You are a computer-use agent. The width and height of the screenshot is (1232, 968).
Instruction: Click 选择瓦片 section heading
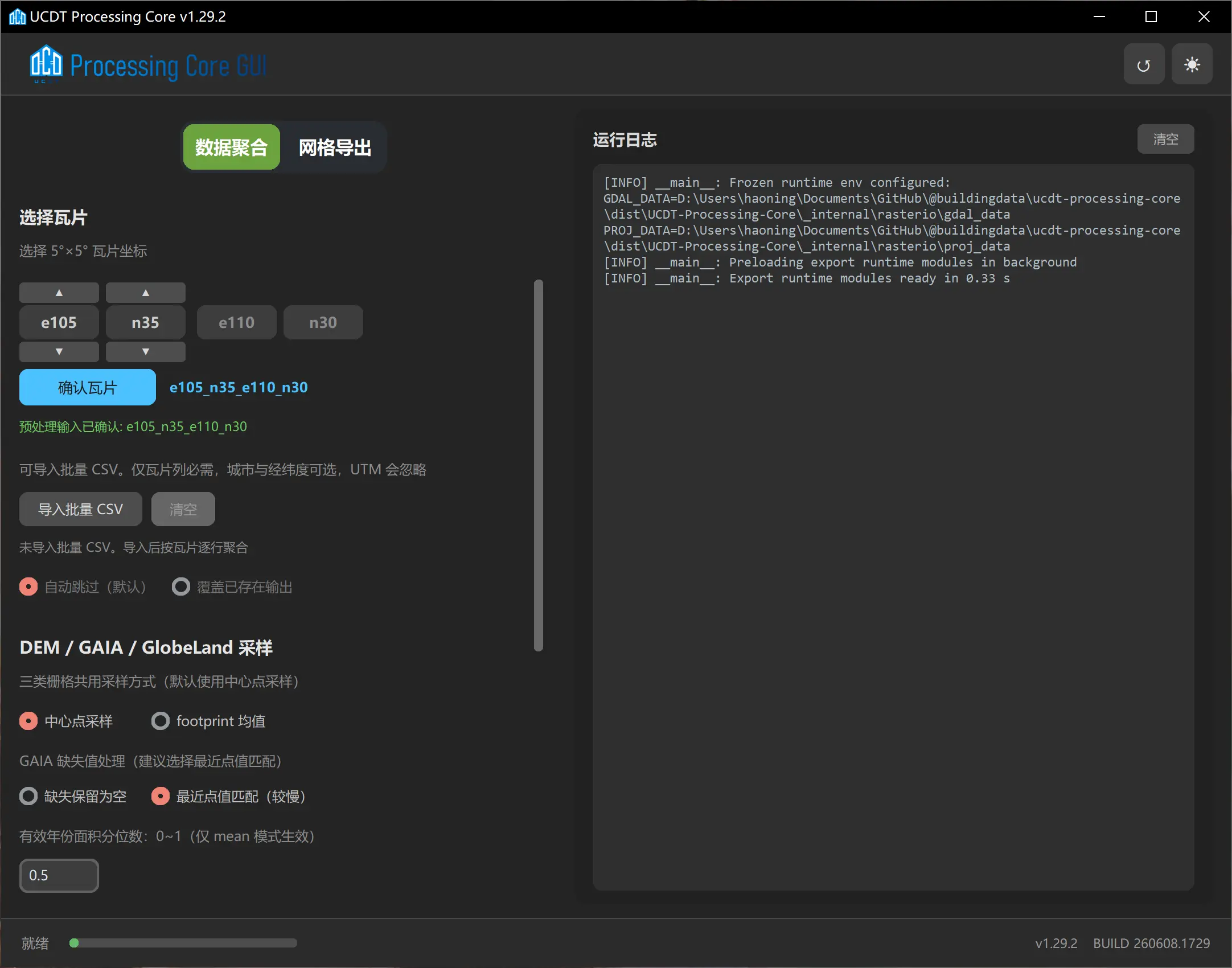[x=54, y=217]
